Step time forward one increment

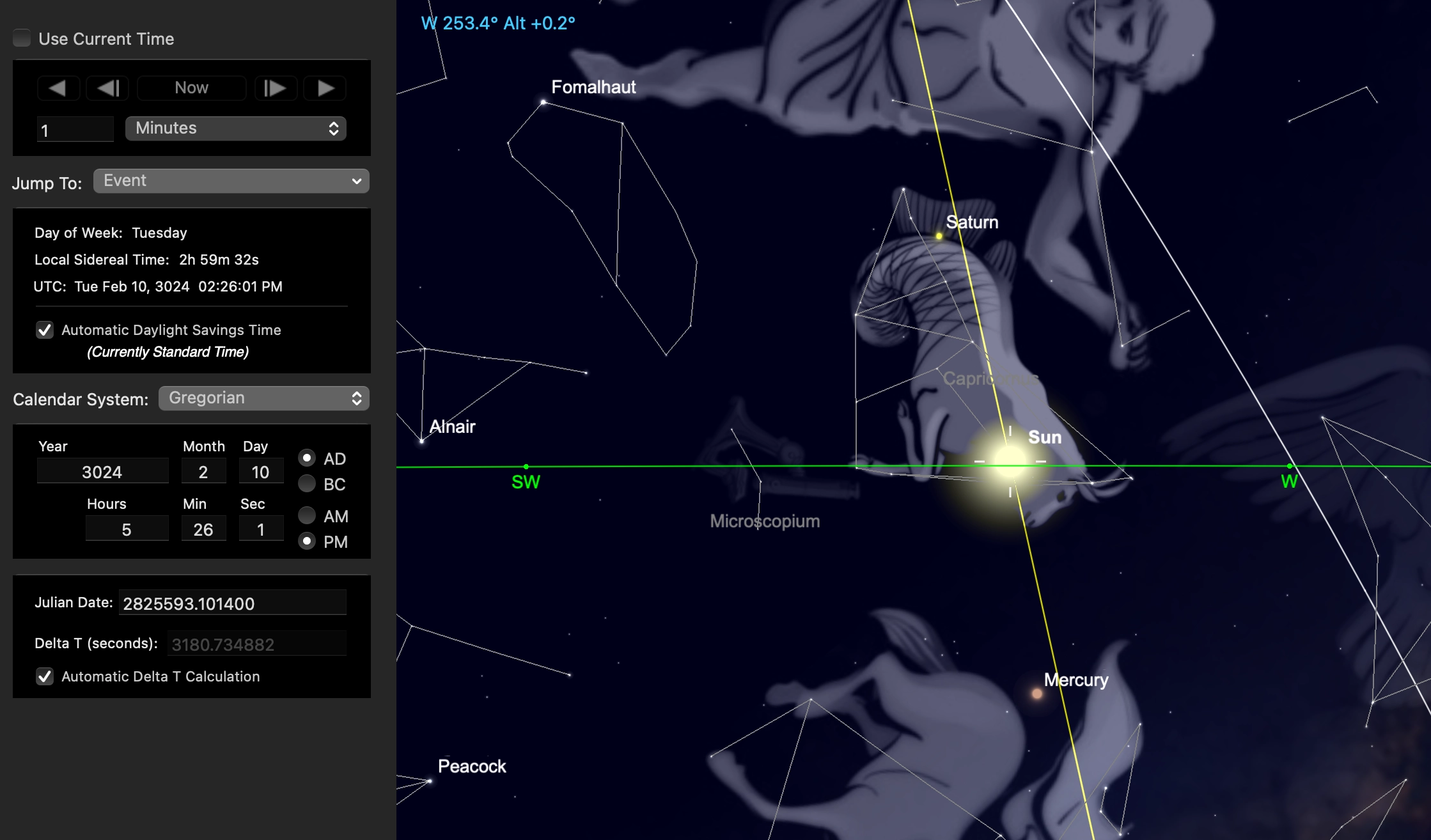pyautogui.click(x=276, y=88)
